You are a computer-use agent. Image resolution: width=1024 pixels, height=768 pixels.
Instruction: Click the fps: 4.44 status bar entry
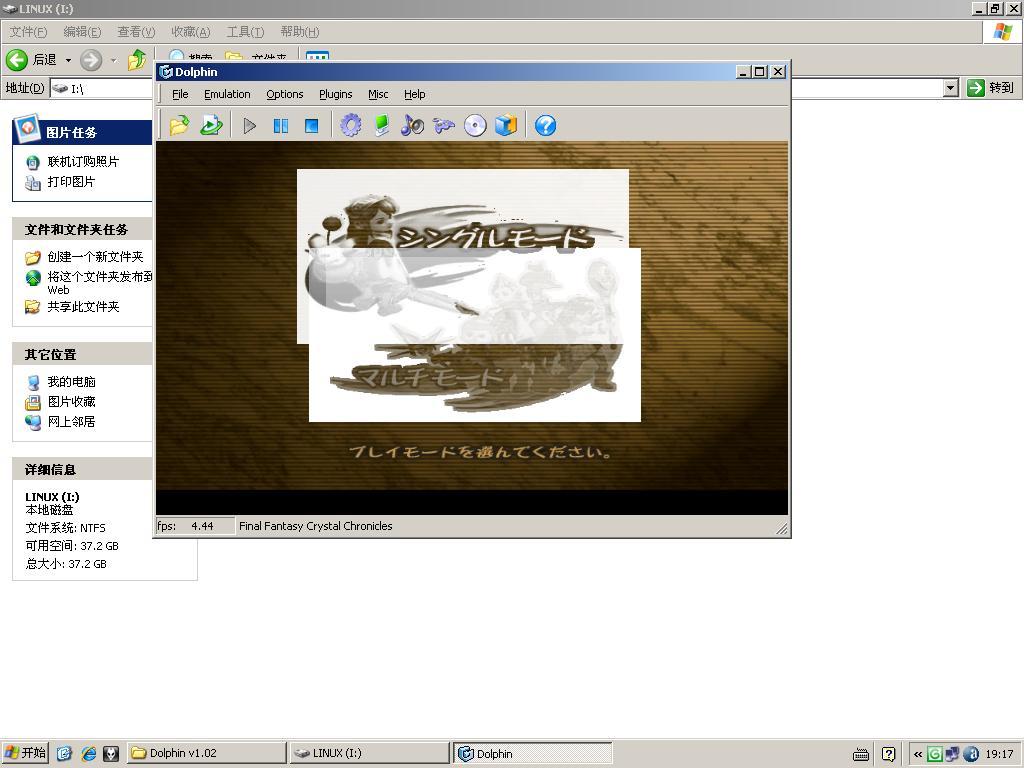click(x=193, y=526)
